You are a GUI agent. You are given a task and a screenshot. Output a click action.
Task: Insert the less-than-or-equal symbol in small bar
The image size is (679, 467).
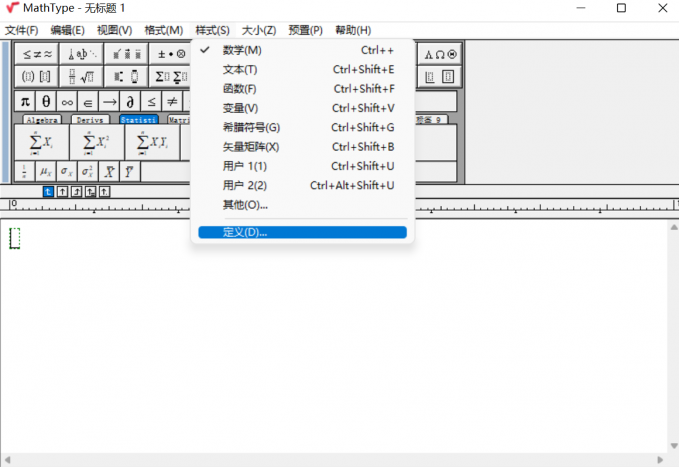[x=151, y=102]
